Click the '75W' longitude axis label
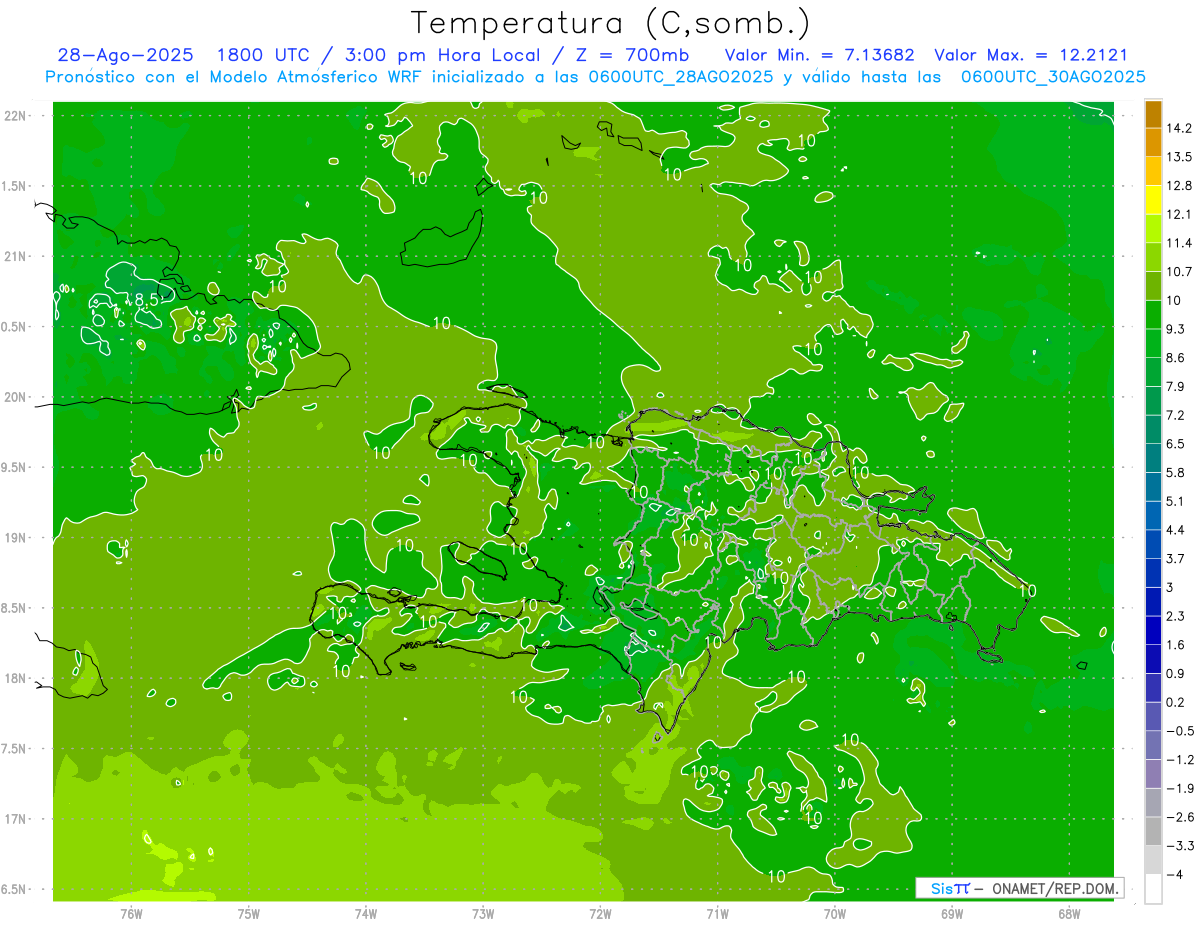Viewport: 1200px width, 927px height. (x=249, y=913)
